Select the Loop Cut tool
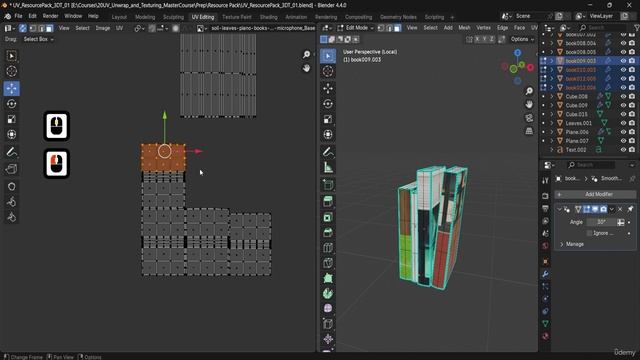This screenshot has width=640, height=360. pyautogui.click(x=328, y=248)
